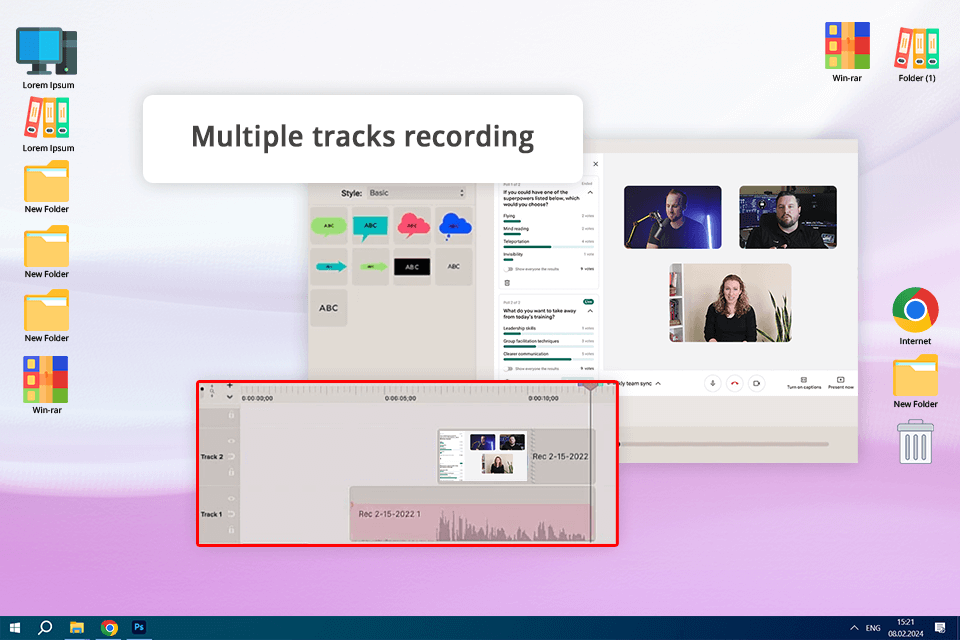Click the bearded man's video tile

[788, 217]
